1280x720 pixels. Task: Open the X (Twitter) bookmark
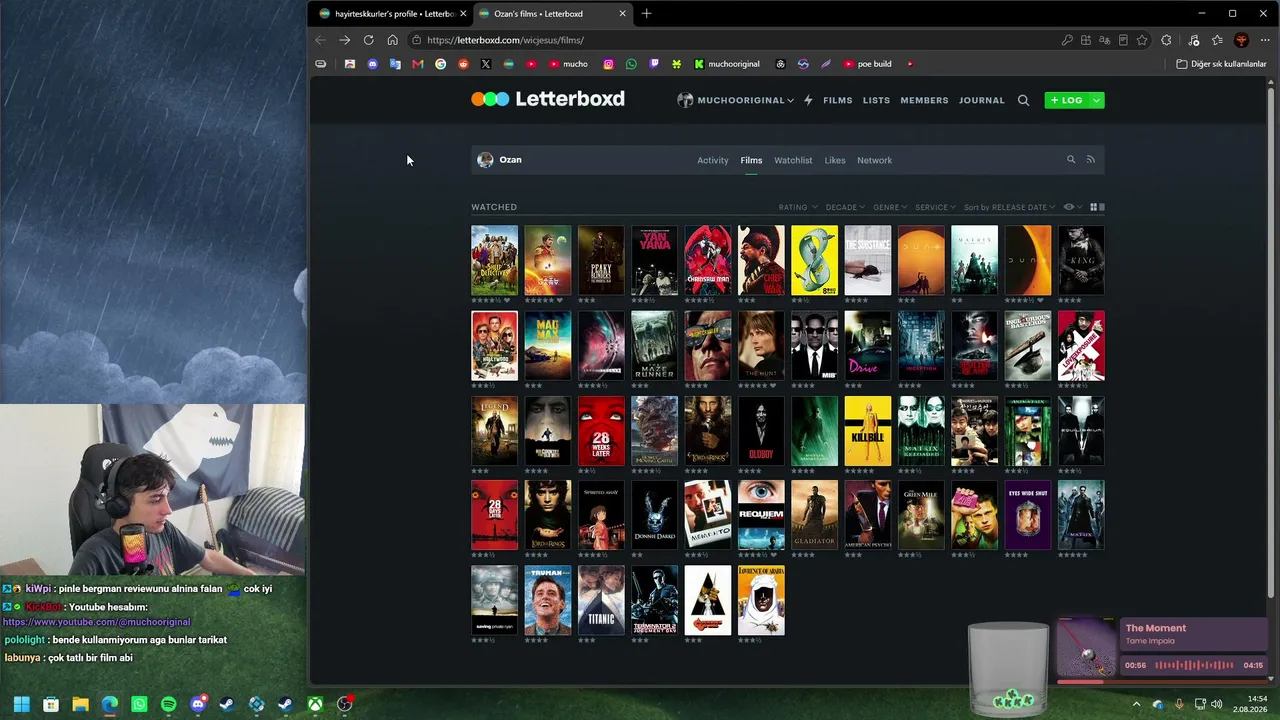pyautogui.click(x=486, y=64)
